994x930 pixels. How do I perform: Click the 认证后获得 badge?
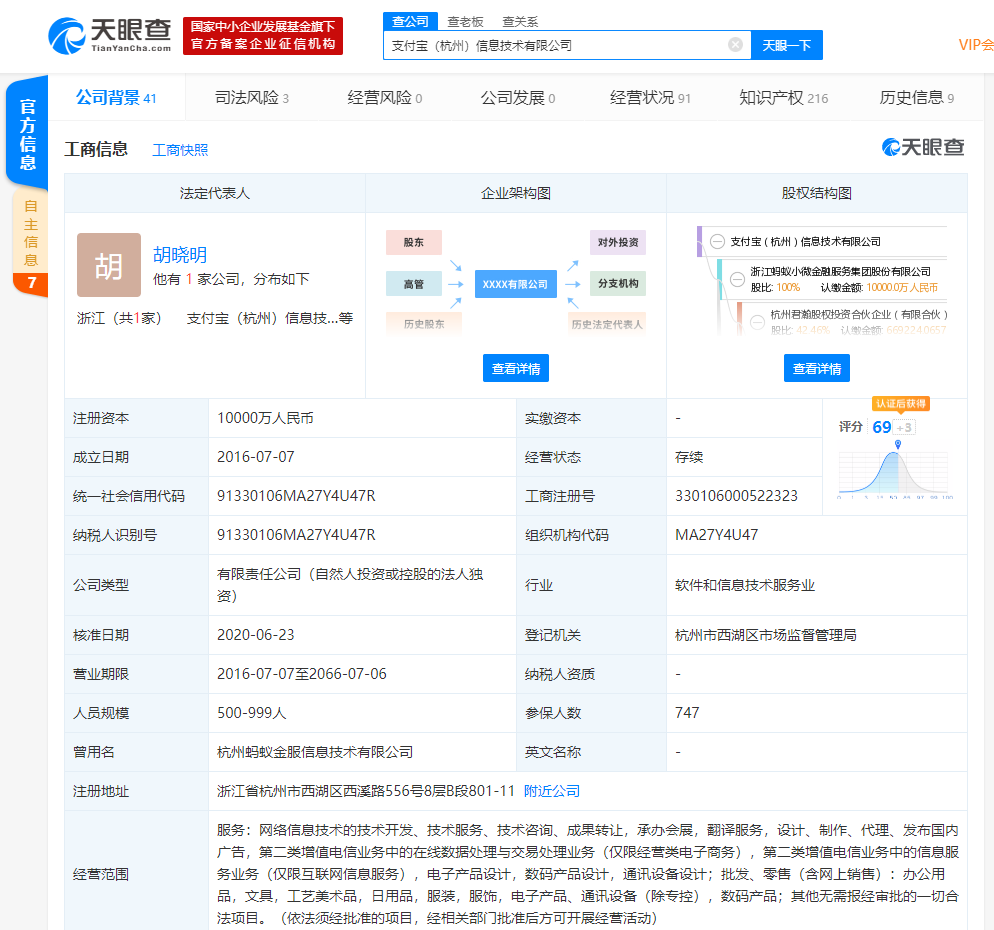901,404
